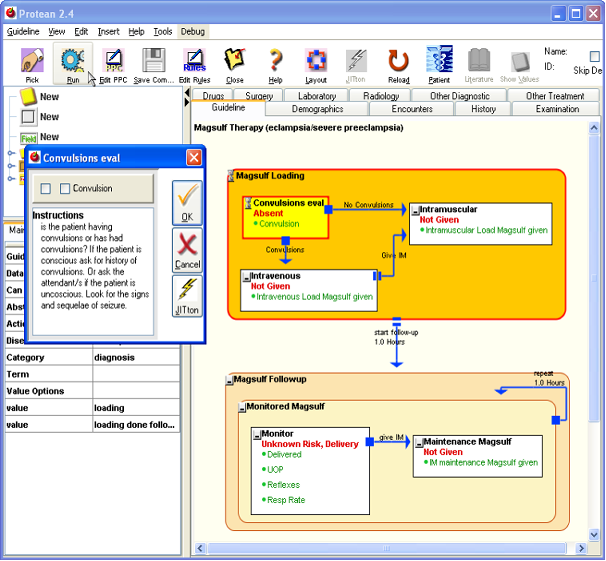Screen dimensions: 606x561
Task: Enable the Skip De... checkbox
Action: click(x=596, y=56)
